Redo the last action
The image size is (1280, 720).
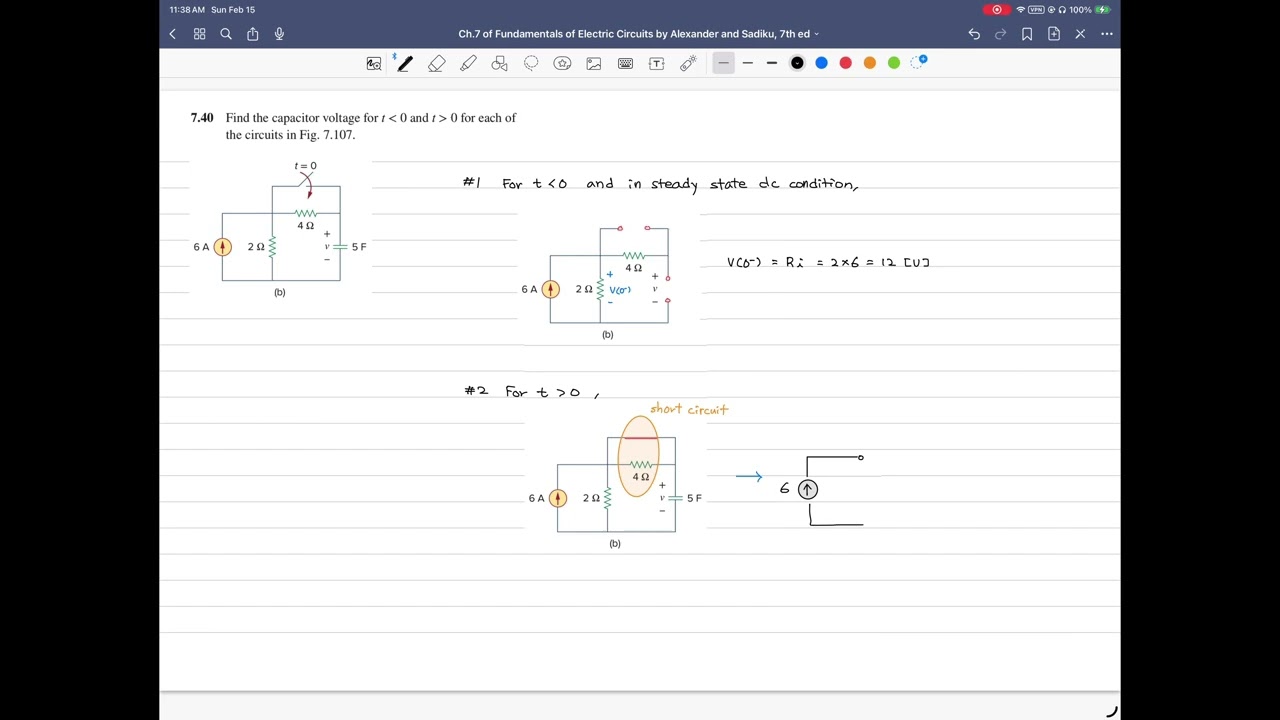pos(1000,34)
